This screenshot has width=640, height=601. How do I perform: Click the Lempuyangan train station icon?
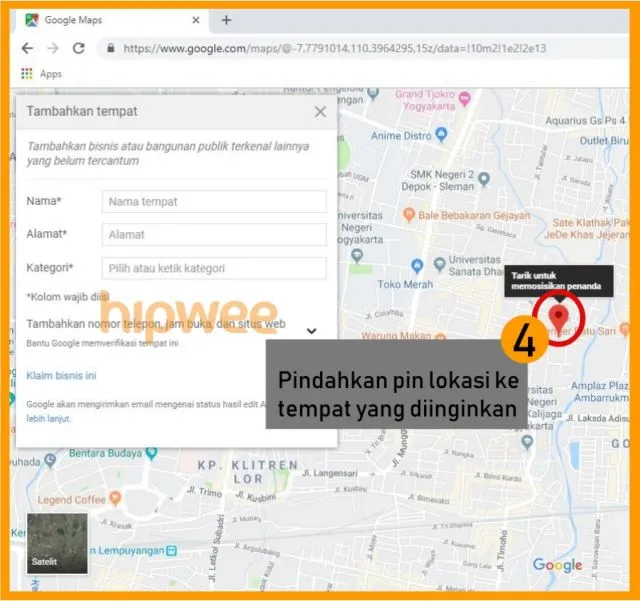172,551
